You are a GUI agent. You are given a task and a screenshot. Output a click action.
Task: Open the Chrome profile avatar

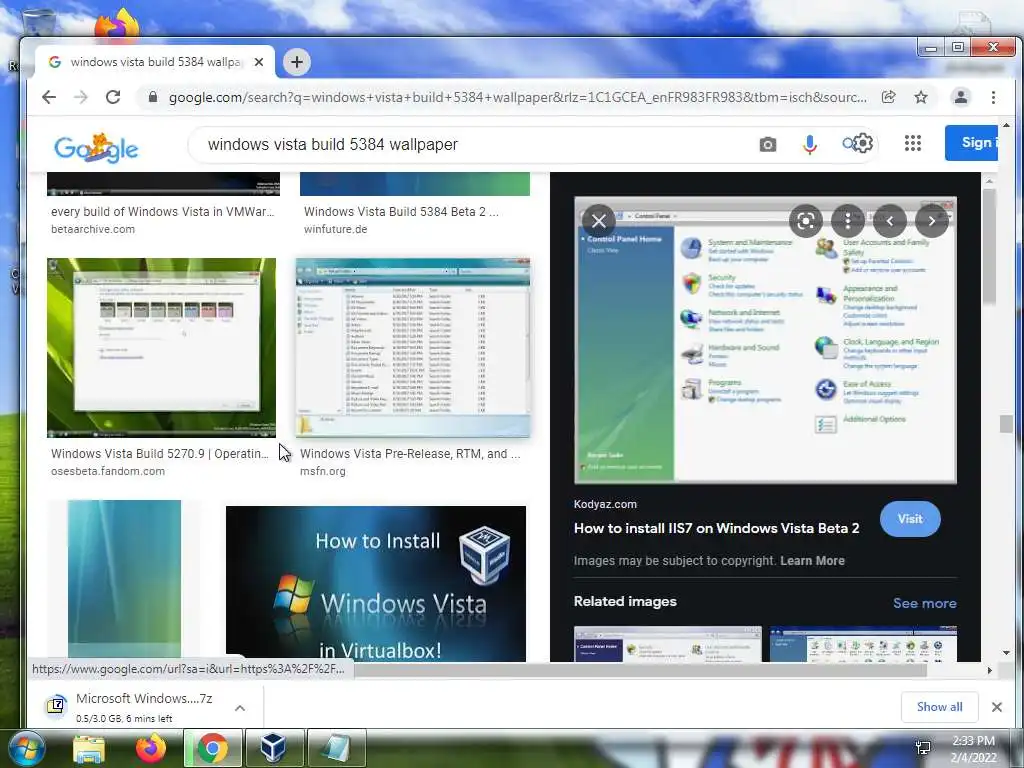pyautogui.click(x=961, y=97)
